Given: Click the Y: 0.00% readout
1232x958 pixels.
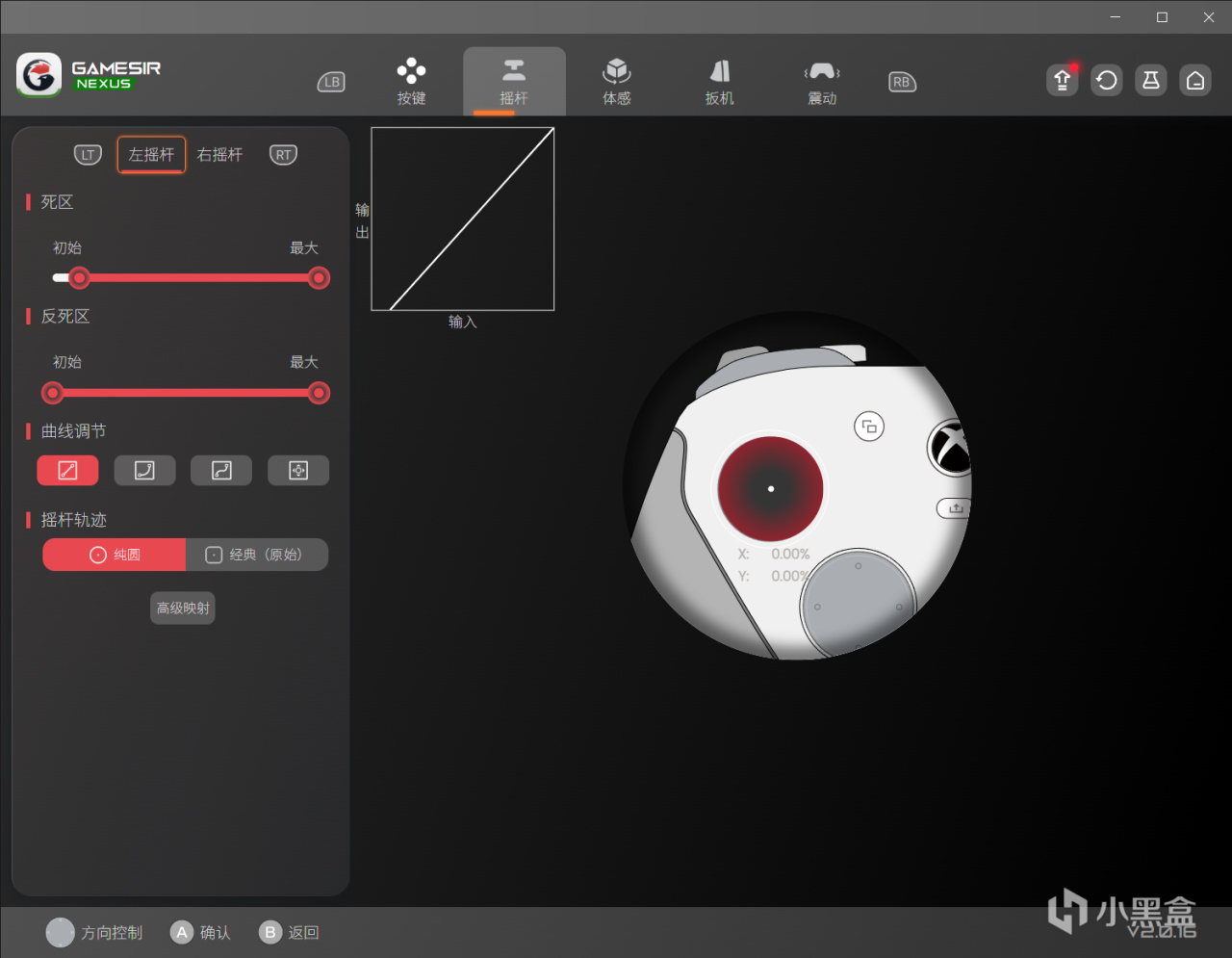Looking at the screenshot, I should pos(774,577).
